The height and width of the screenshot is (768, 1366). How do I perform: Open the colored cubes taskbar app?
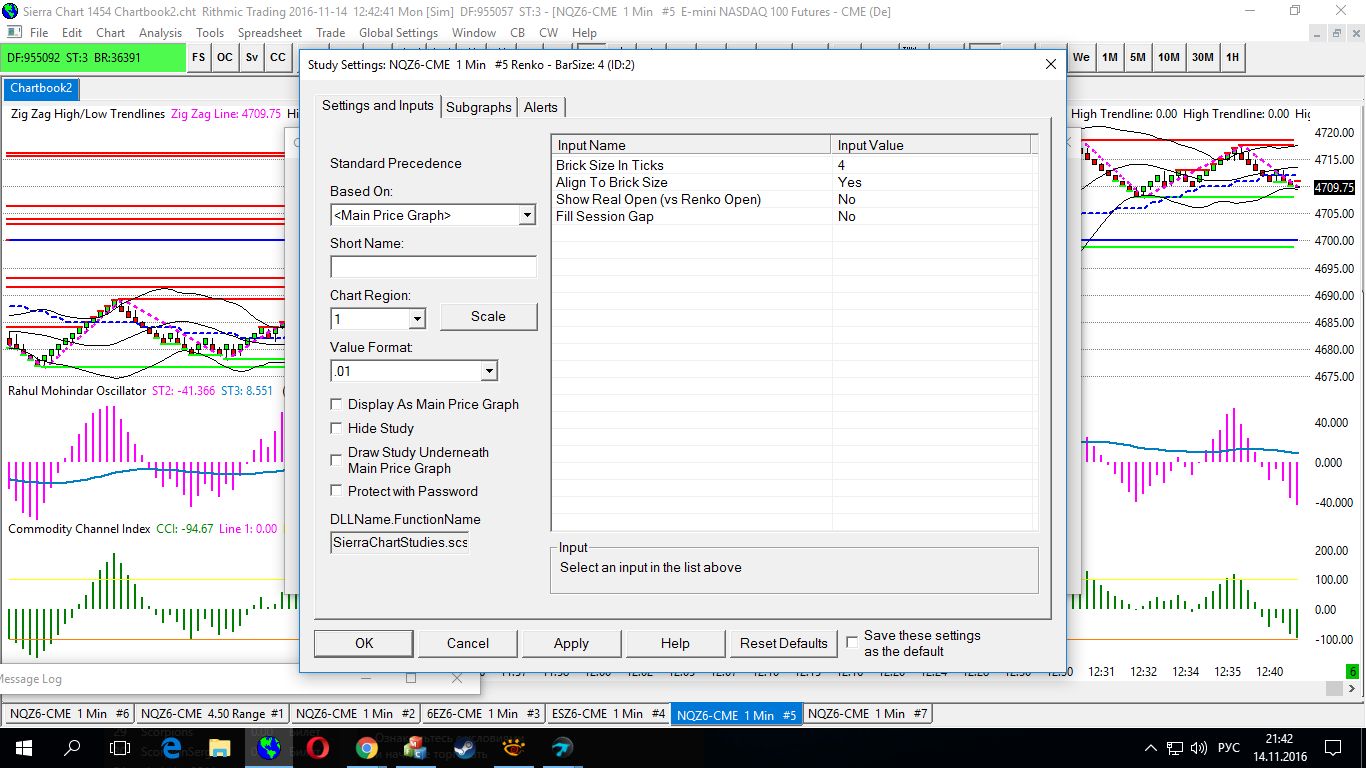(x=415, y=748)
